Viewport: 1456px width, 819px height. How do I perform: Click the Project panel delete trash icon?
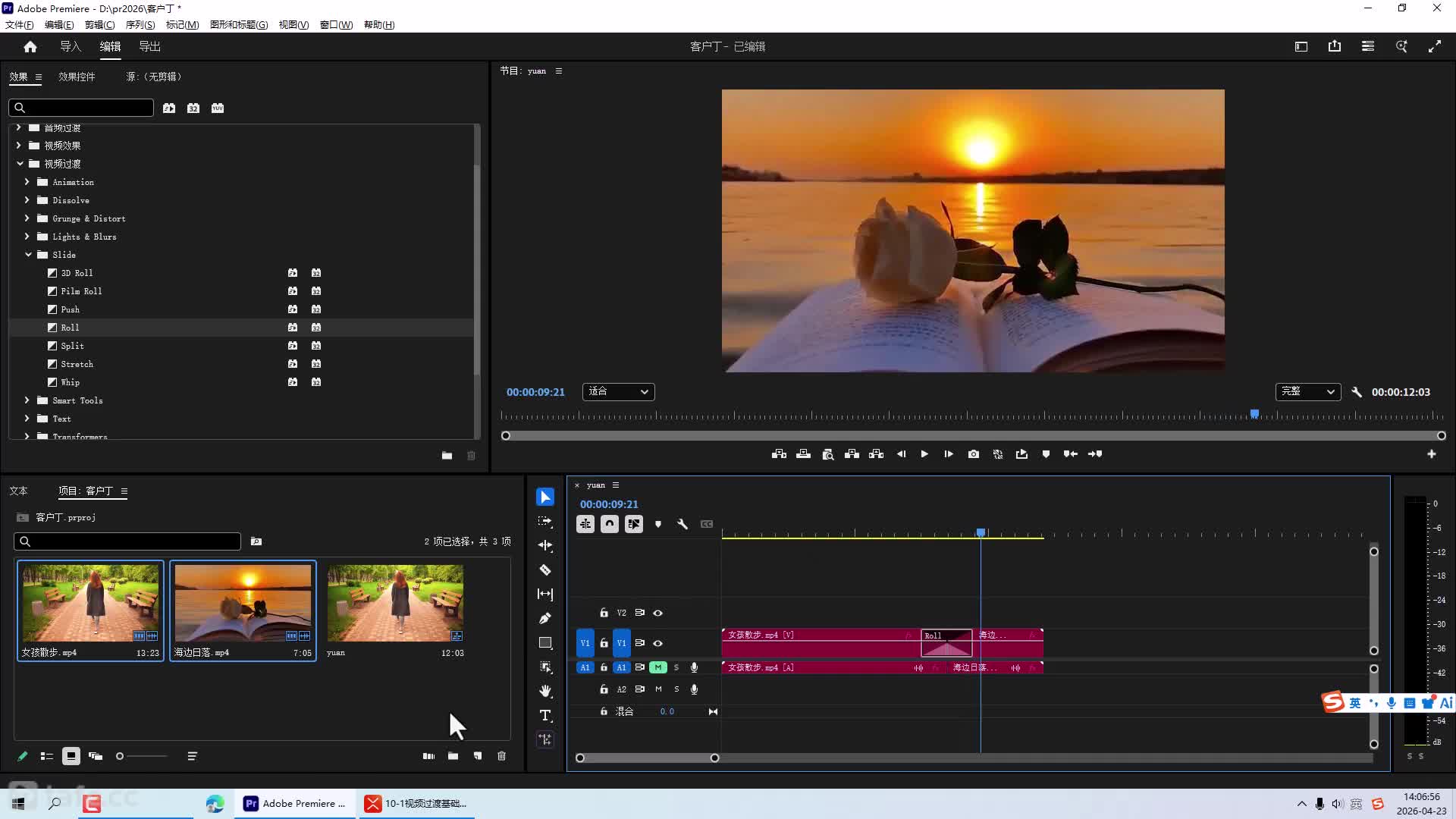pos(501,756)
